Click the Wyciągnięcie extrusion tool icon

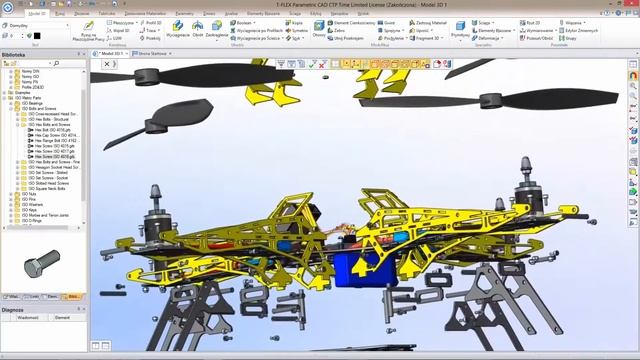pyautogui.click(x=178, y=29)
